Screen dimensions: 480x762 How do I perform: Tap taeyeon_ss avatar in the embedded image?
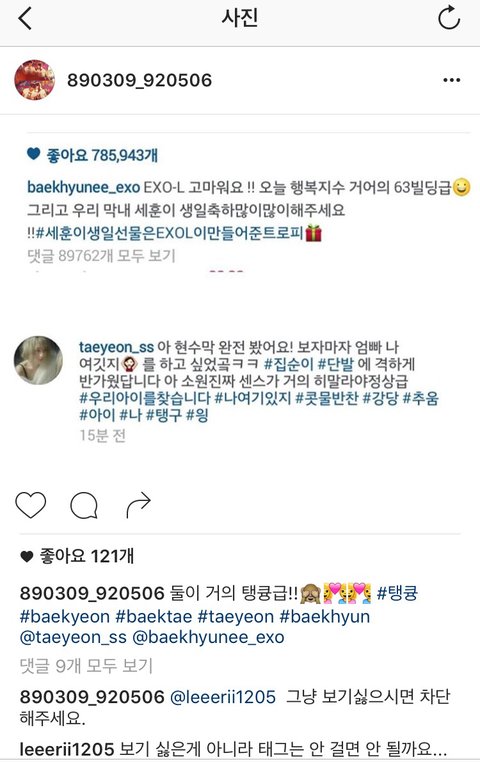[38, 360]
